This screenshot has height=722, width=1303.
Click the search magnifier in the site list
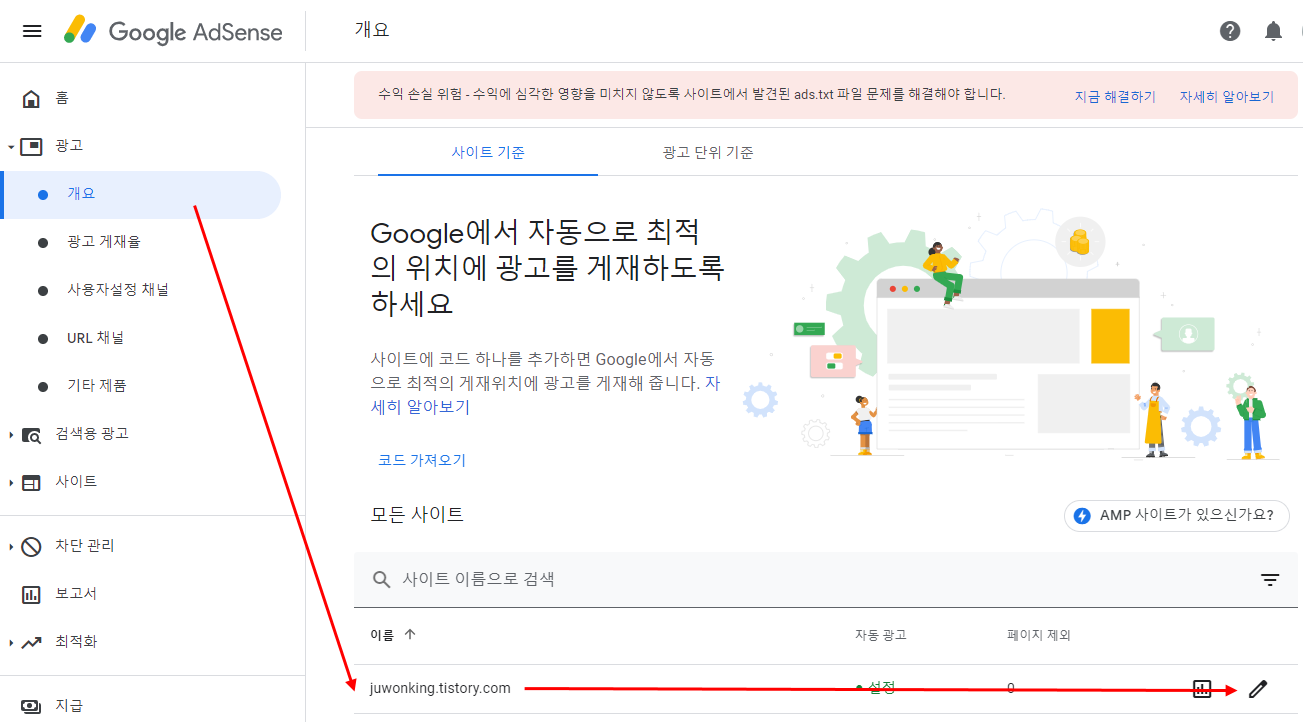[x=381, y=579]
